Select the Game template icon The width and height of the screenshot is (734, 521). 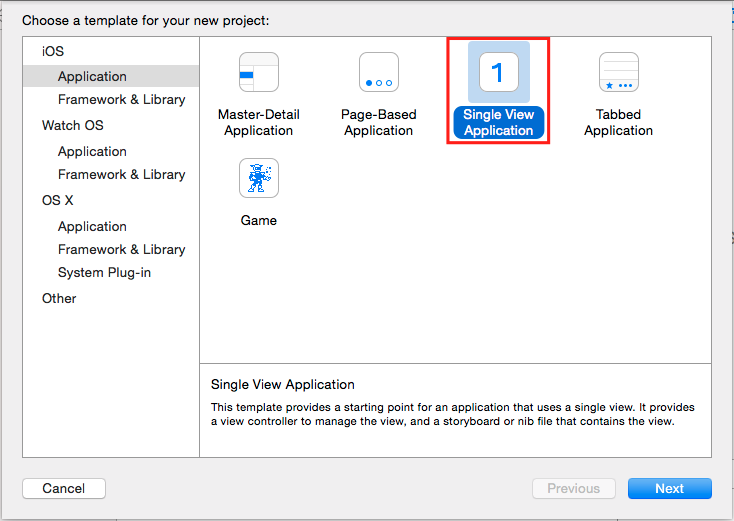tap(259, 178)
